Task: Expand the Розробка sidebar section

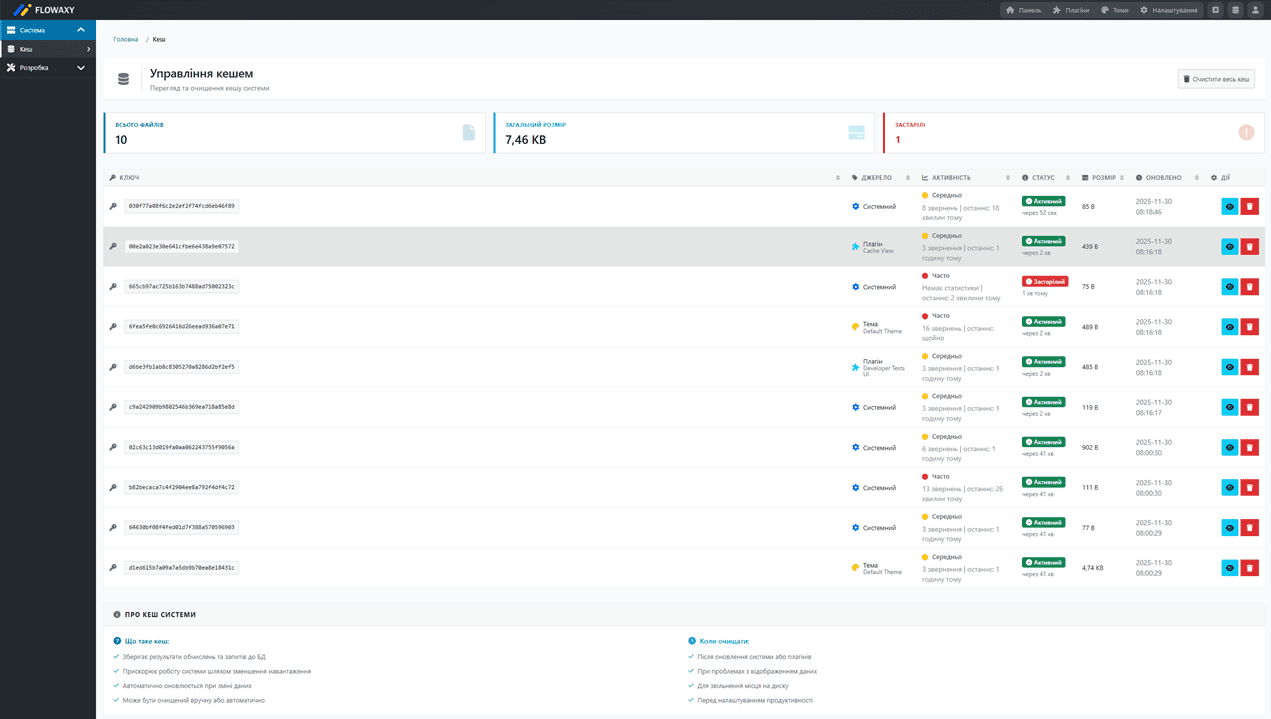Action: coord(81,68)
